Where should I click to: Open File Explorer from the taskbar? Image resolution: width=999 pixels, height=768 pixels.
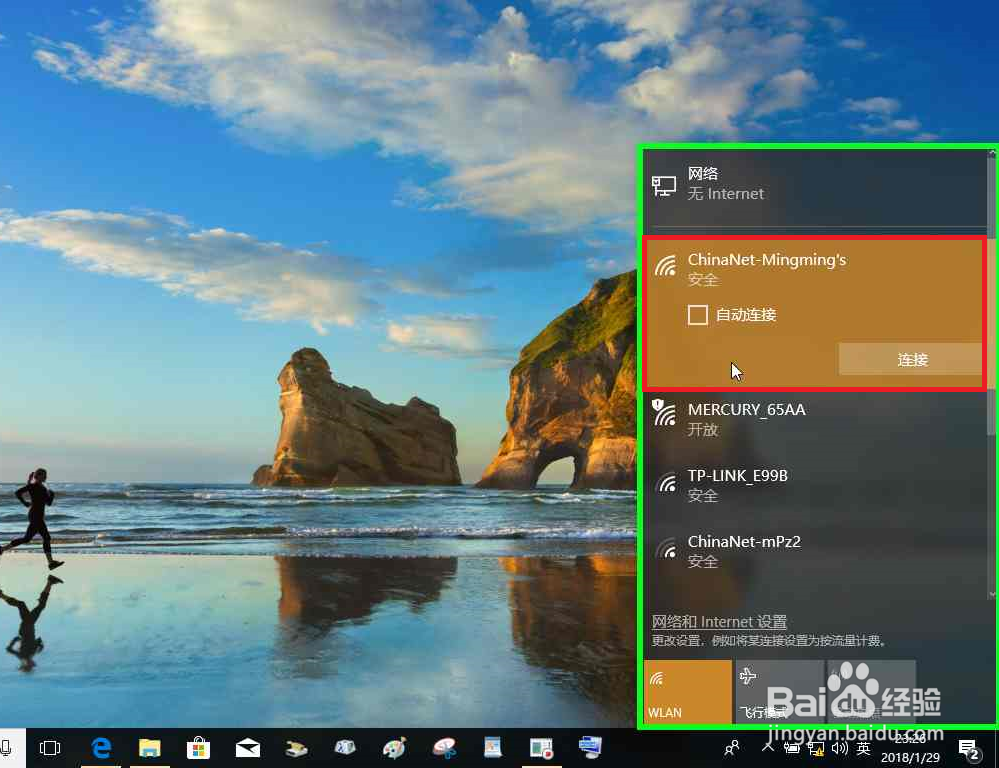pyautogui.click(x=150, y=748)
